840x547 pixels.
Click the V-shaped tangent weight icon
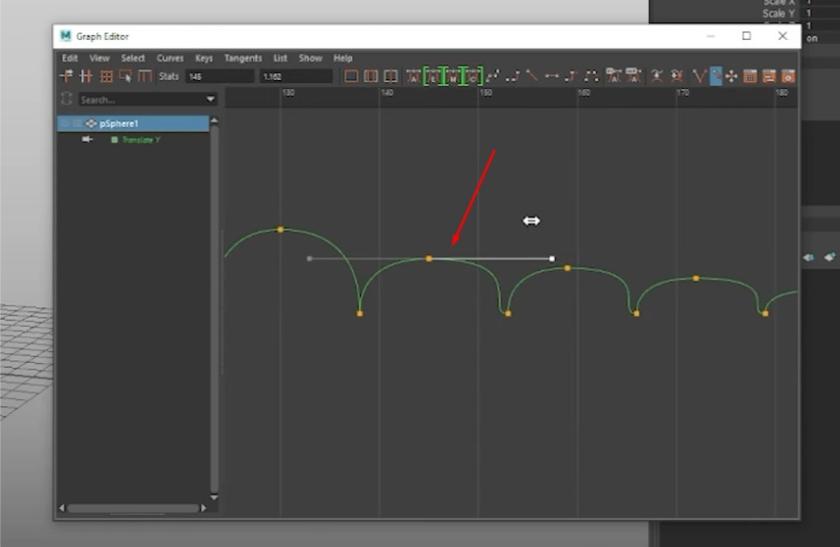tap(700, 76)
